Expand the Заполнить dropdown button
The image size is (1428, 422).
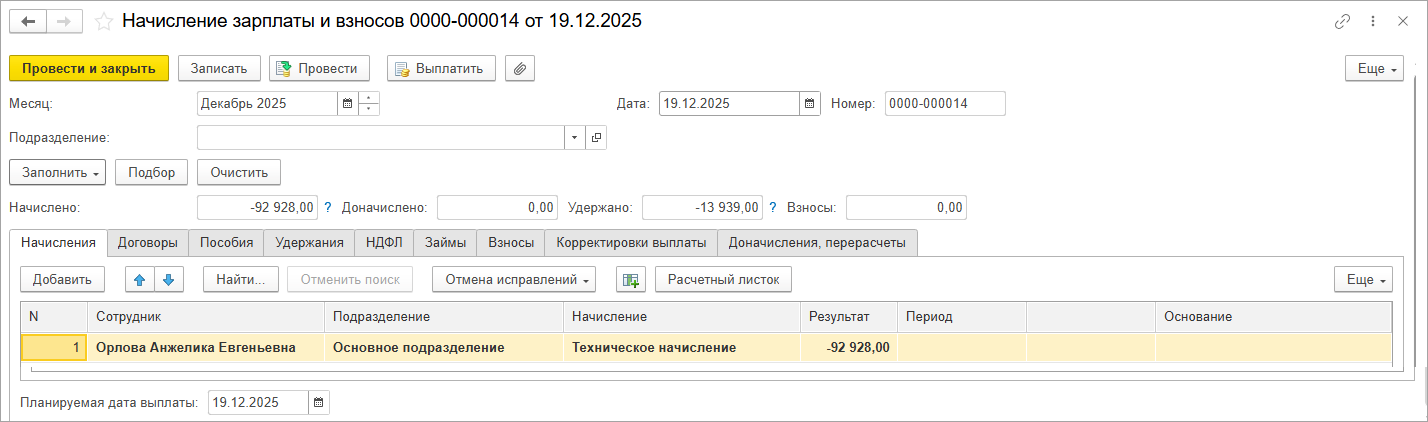56,172
